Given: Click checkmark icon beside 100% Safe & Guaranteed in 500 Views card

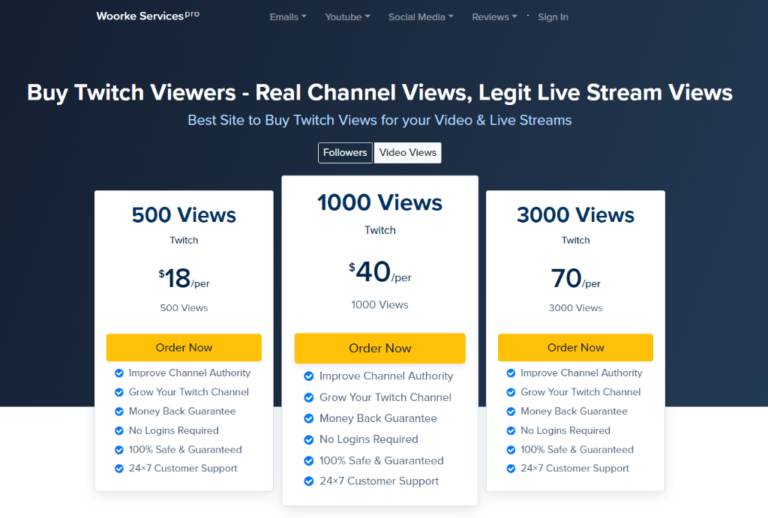Looking at the screenshot, I should pyautogui.click(x=119, y=450).
